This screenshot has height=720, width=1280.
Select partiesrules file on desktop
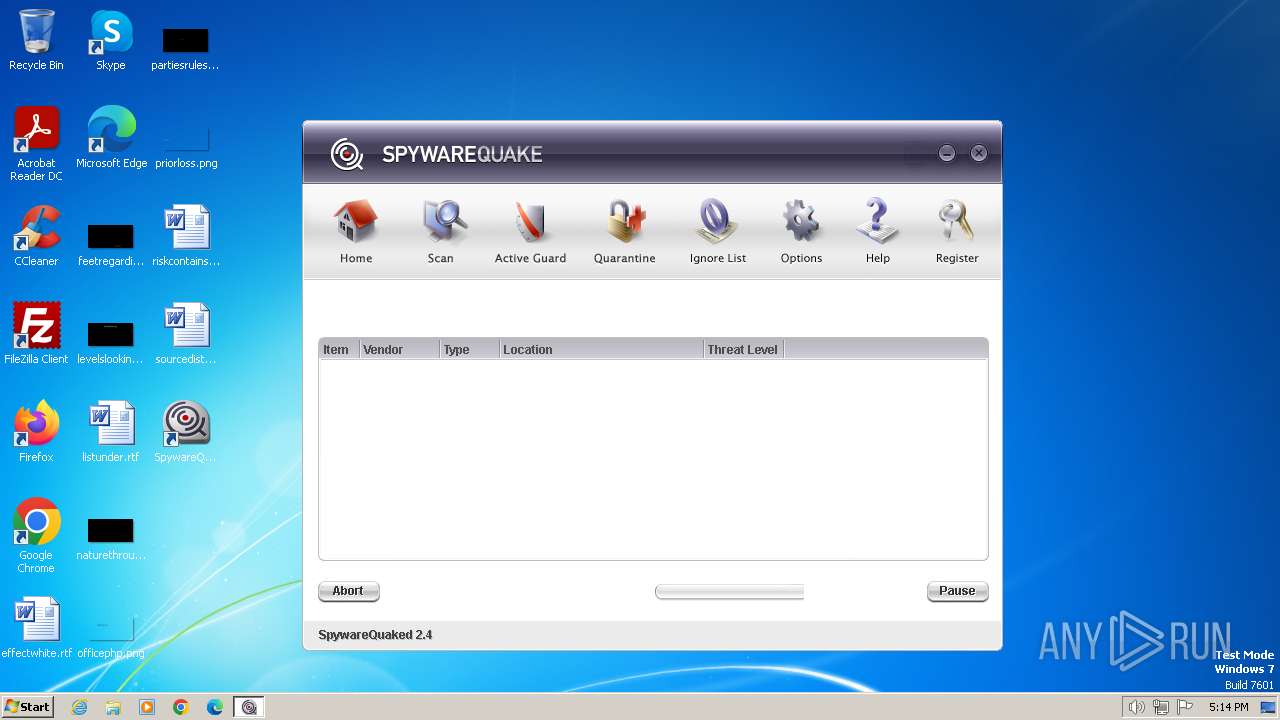(x=185, y=47)
